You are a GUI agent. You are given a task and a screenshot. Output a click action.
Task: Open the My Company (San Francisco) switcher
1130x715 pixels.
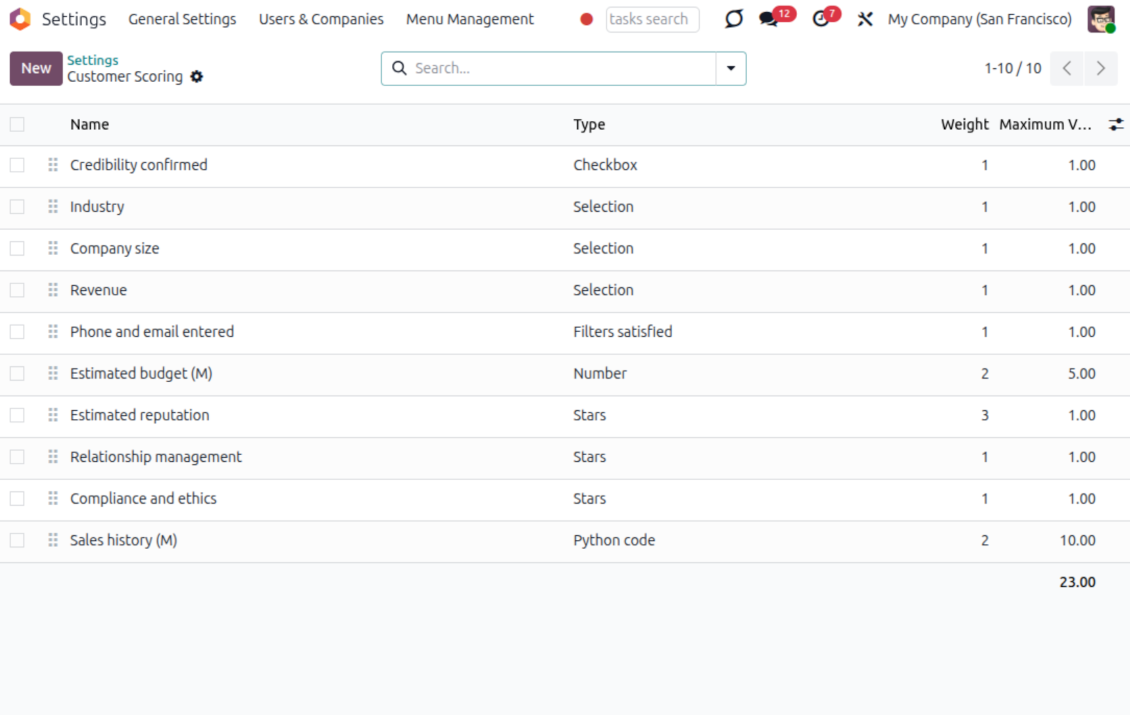coord(979,19)
